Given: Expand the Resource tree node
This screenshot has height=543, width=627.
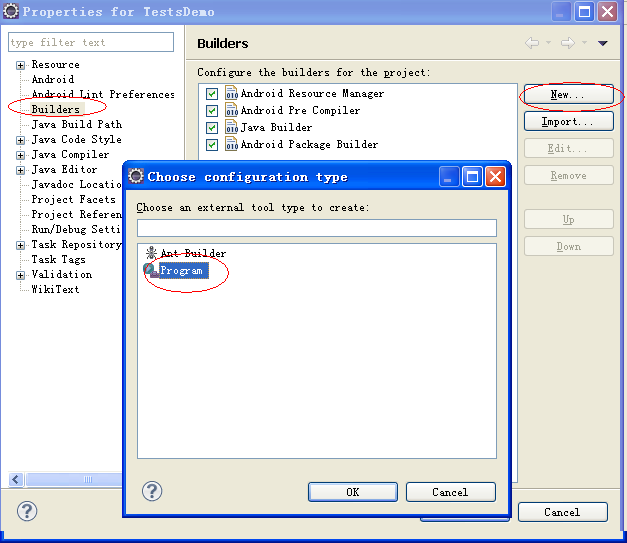Looking at the screenshot, I should click(20, 65).
